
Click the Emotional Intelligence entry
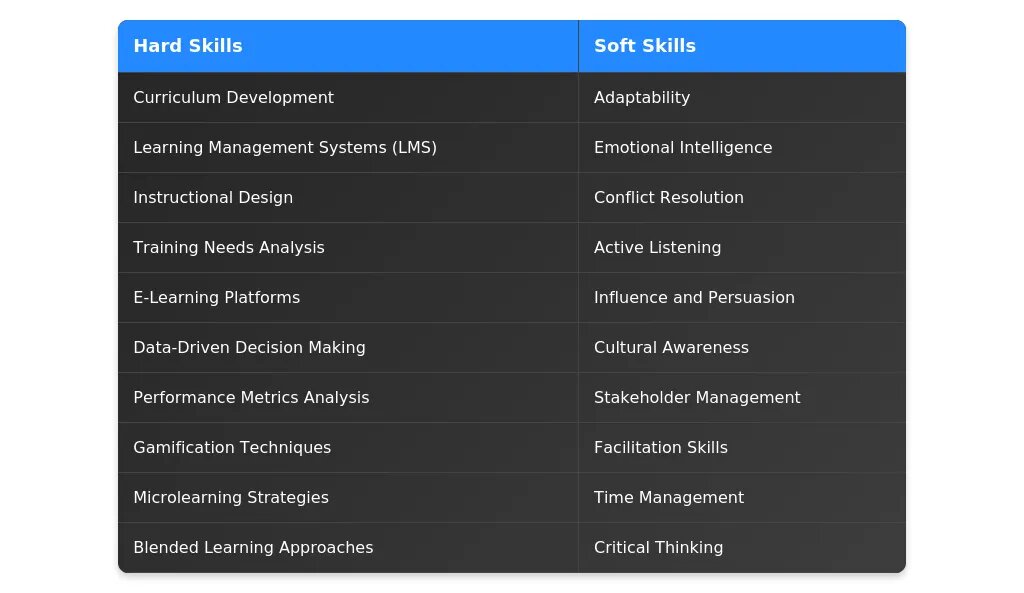(x=683, y=148)
